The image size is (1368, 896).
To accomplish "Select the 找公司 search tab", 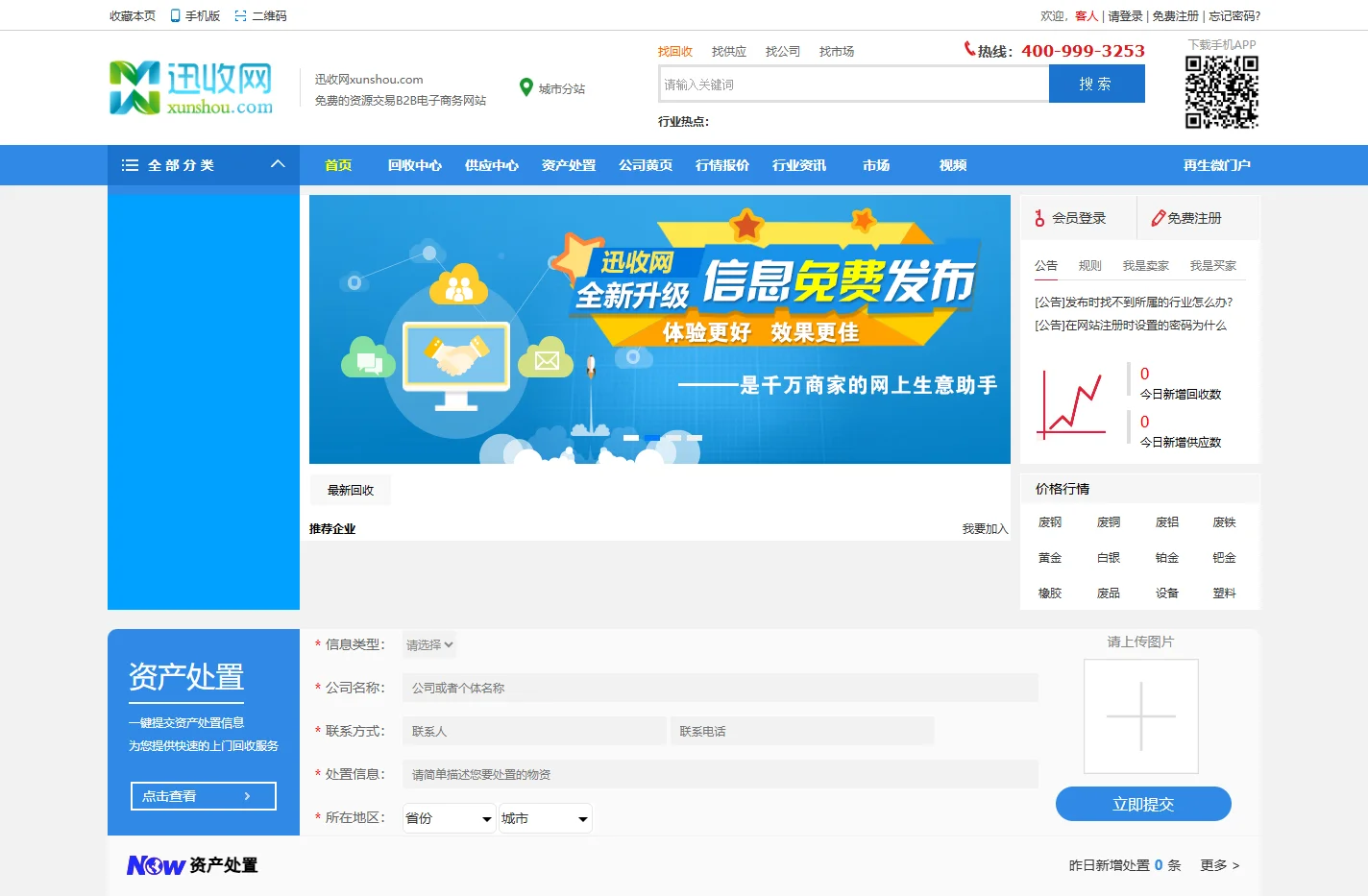I will (783, 52).
